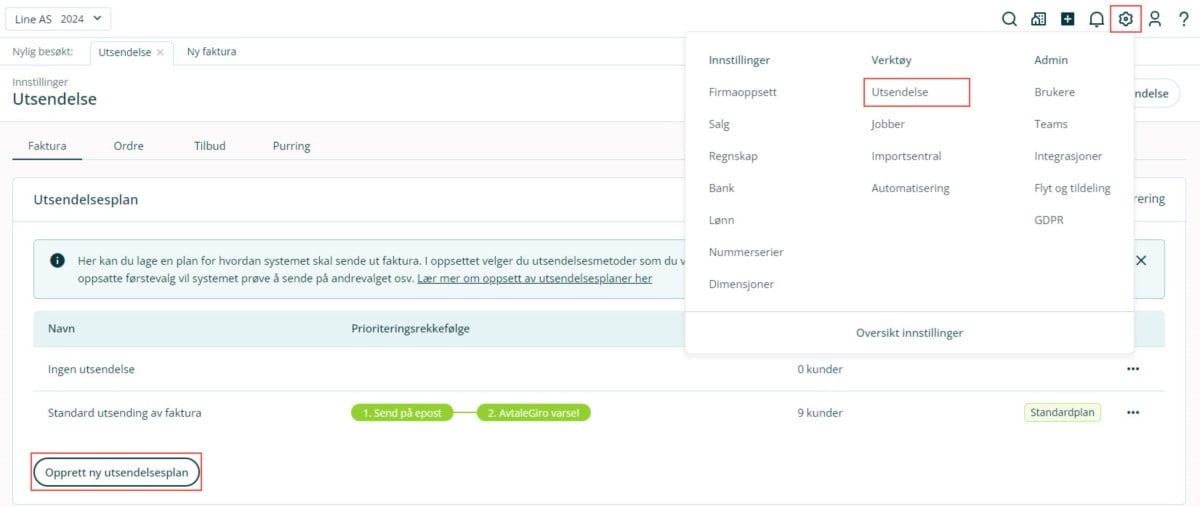Screen dimensions: 1200x507
Task: Click Opprett ny utsendelsesplan button
Action: tap(116, 472)
